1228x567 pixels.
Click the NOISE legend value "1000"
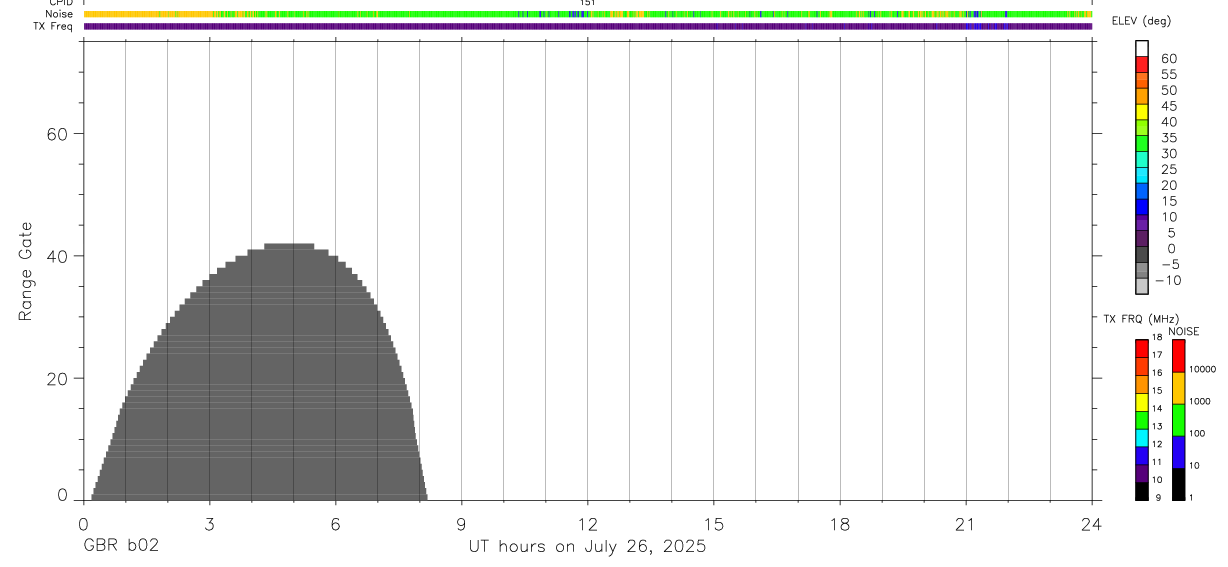[1200, 401]
